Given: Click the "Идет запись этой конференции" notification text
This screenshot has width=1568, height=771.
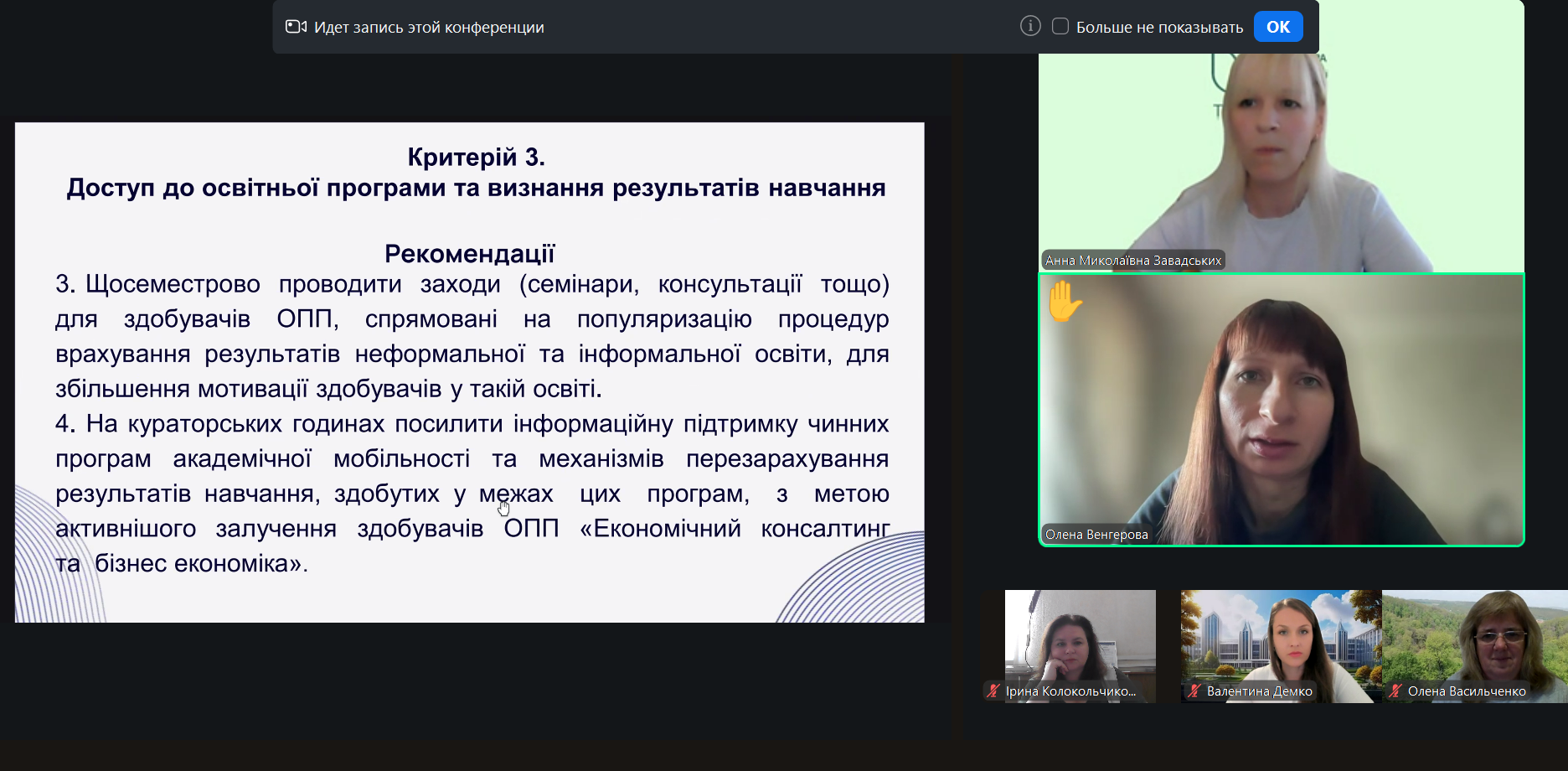Looking at the screenshot, I should (429, 28).
